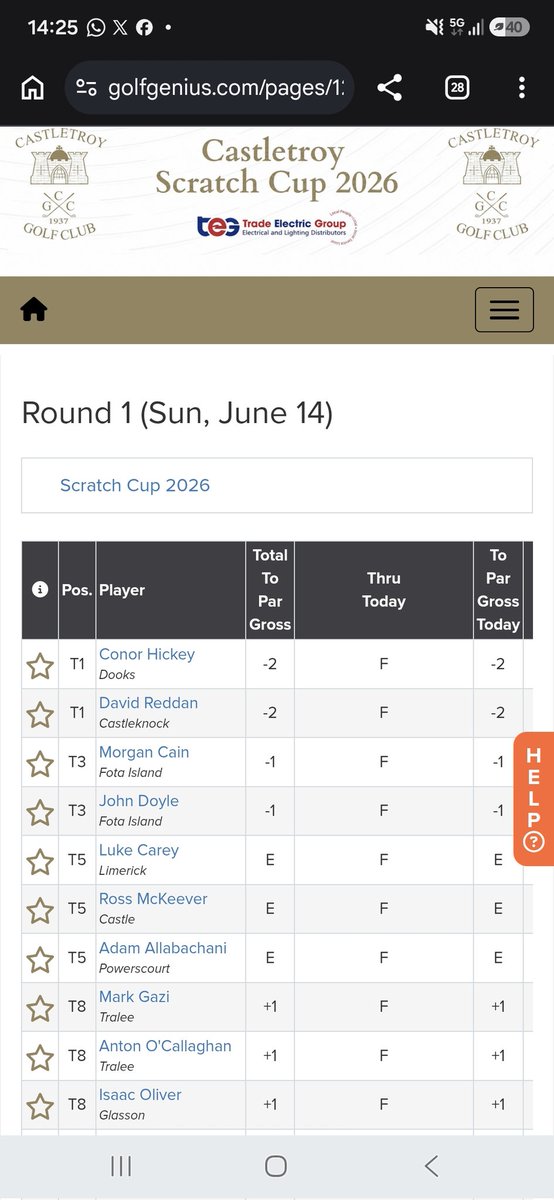Open the browser three-dot overflow menu
Screen dimensions: 554x1200
click(x=522, y=88)
